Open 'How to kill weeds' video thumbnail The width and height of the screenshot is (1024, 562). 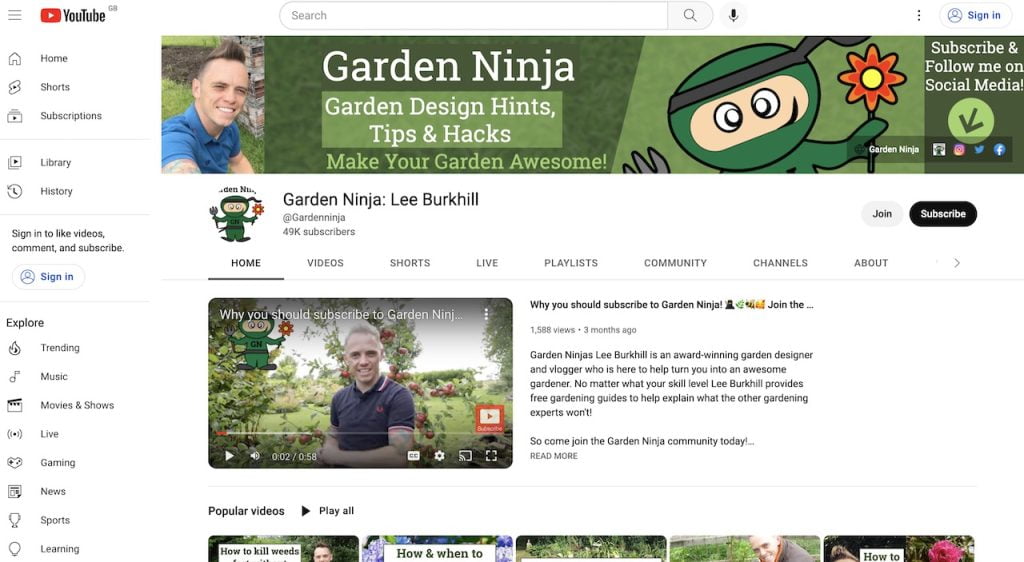coord(283,549)
